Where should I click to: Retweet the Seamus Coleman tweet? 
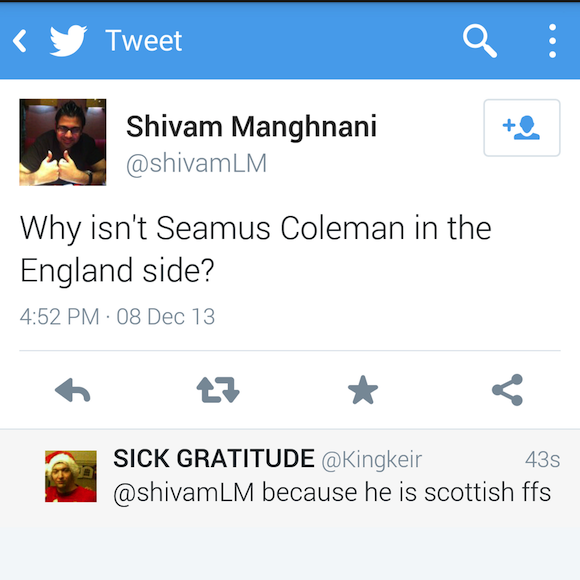tap(218, 390)
